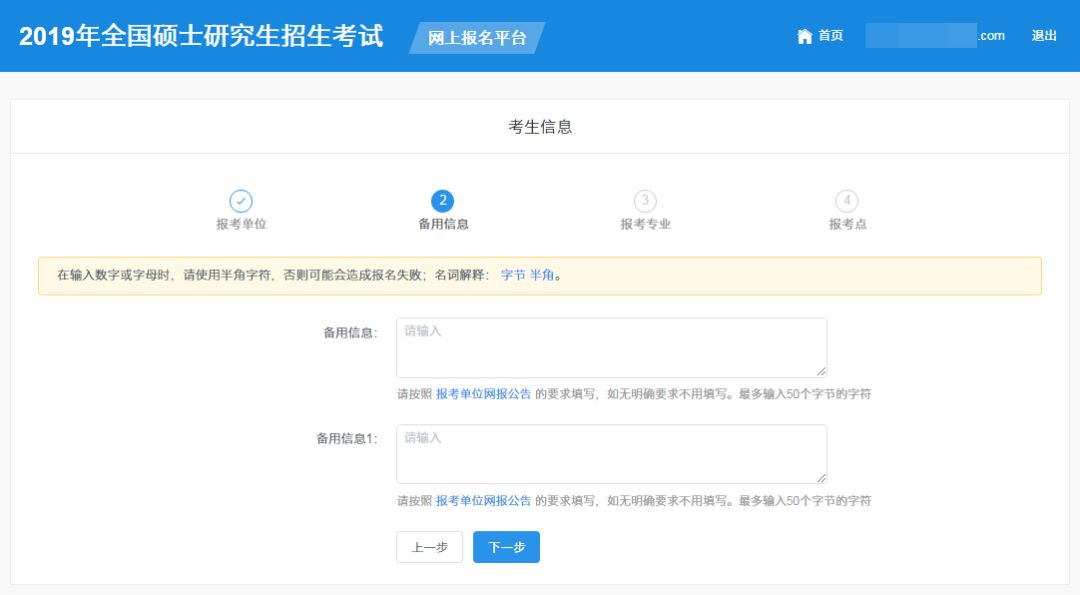Select the step 3 circle for 报考专业
The image size is (1080, 595).
[x=645, y=201]
